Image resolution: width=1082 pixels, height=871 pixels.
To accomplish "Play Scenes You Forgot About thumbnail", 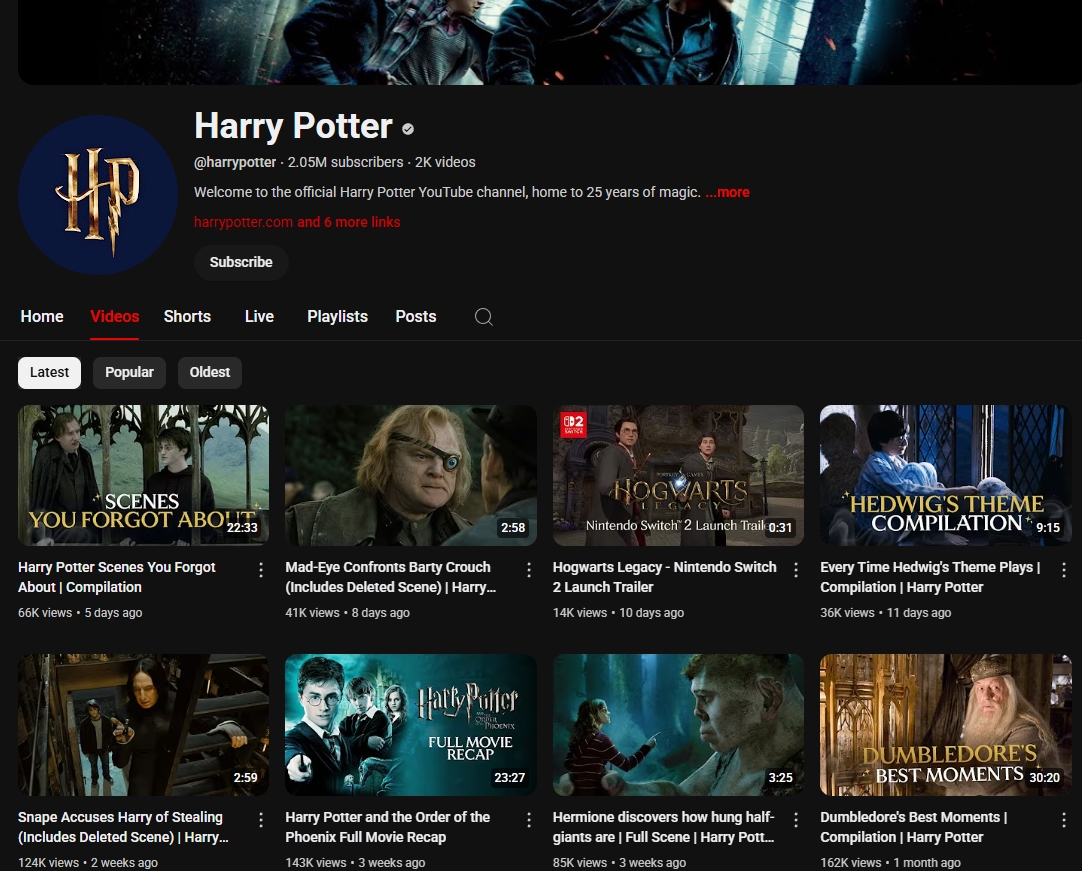I will (144, 476).
